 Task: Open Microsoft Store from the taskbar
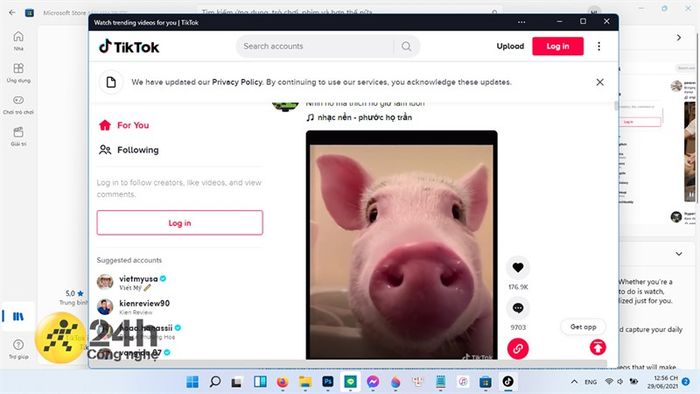[x=486, y=382]
